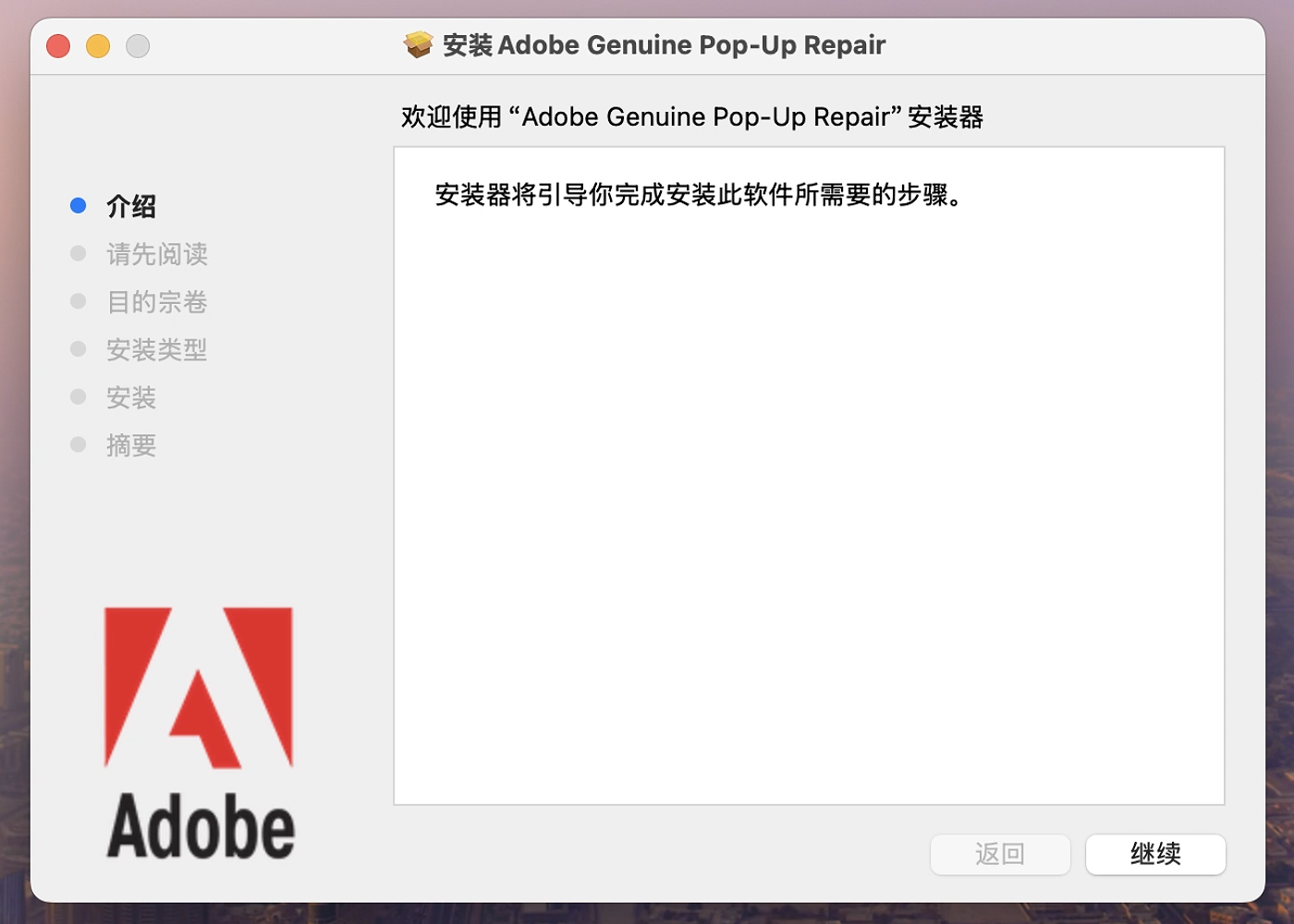Click the gray bullet beside 安装类型
Viewport: 1294px width, 924px height.
click(79, 349)
